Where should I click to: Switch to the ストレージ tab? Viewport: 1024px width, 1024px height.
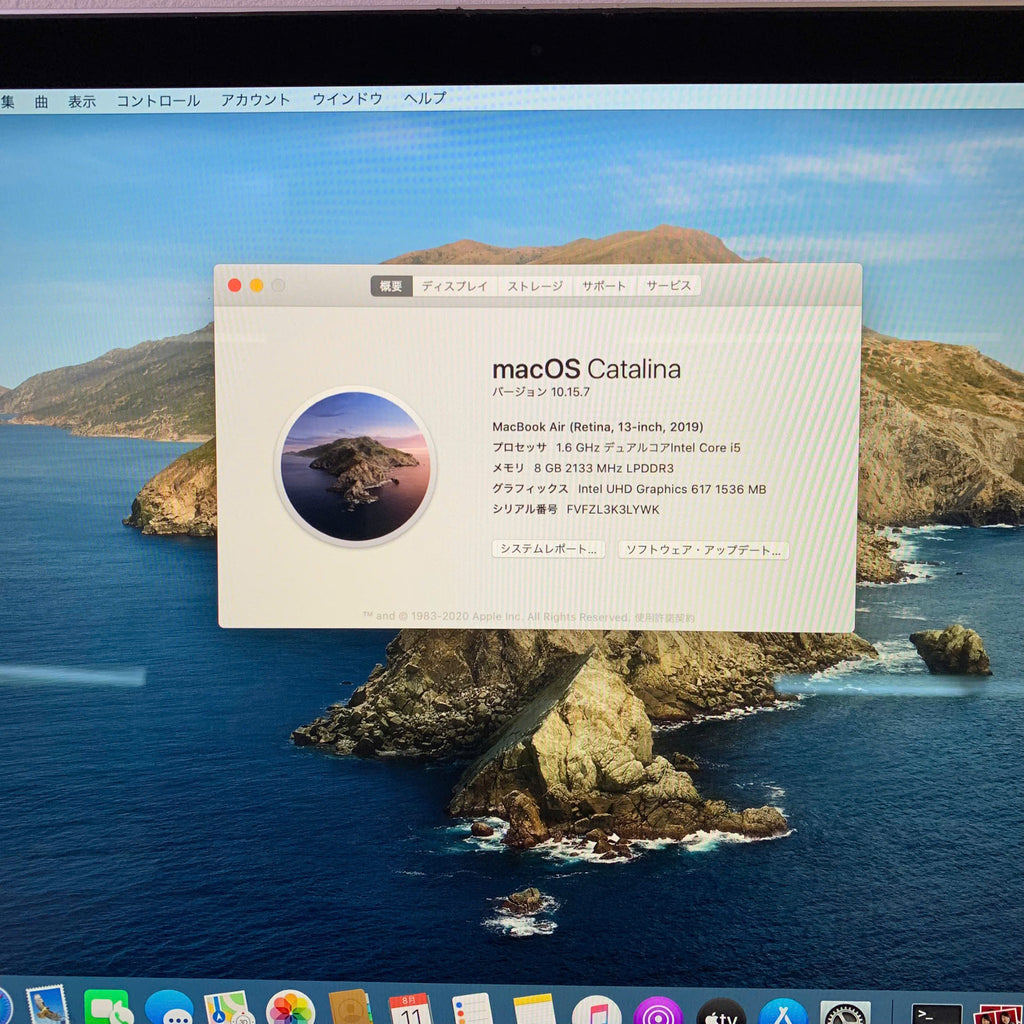point(535,286)
